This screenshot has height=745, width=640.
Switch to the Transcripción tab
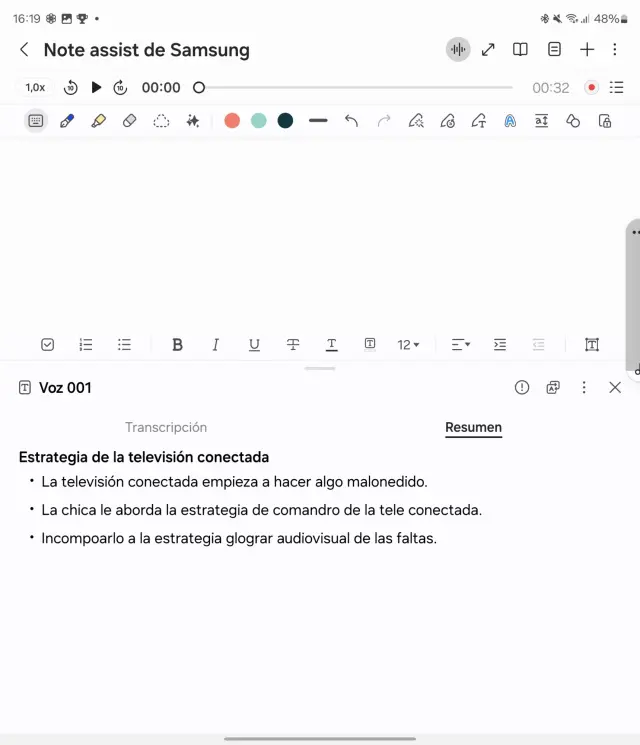(x=166, y=427)
